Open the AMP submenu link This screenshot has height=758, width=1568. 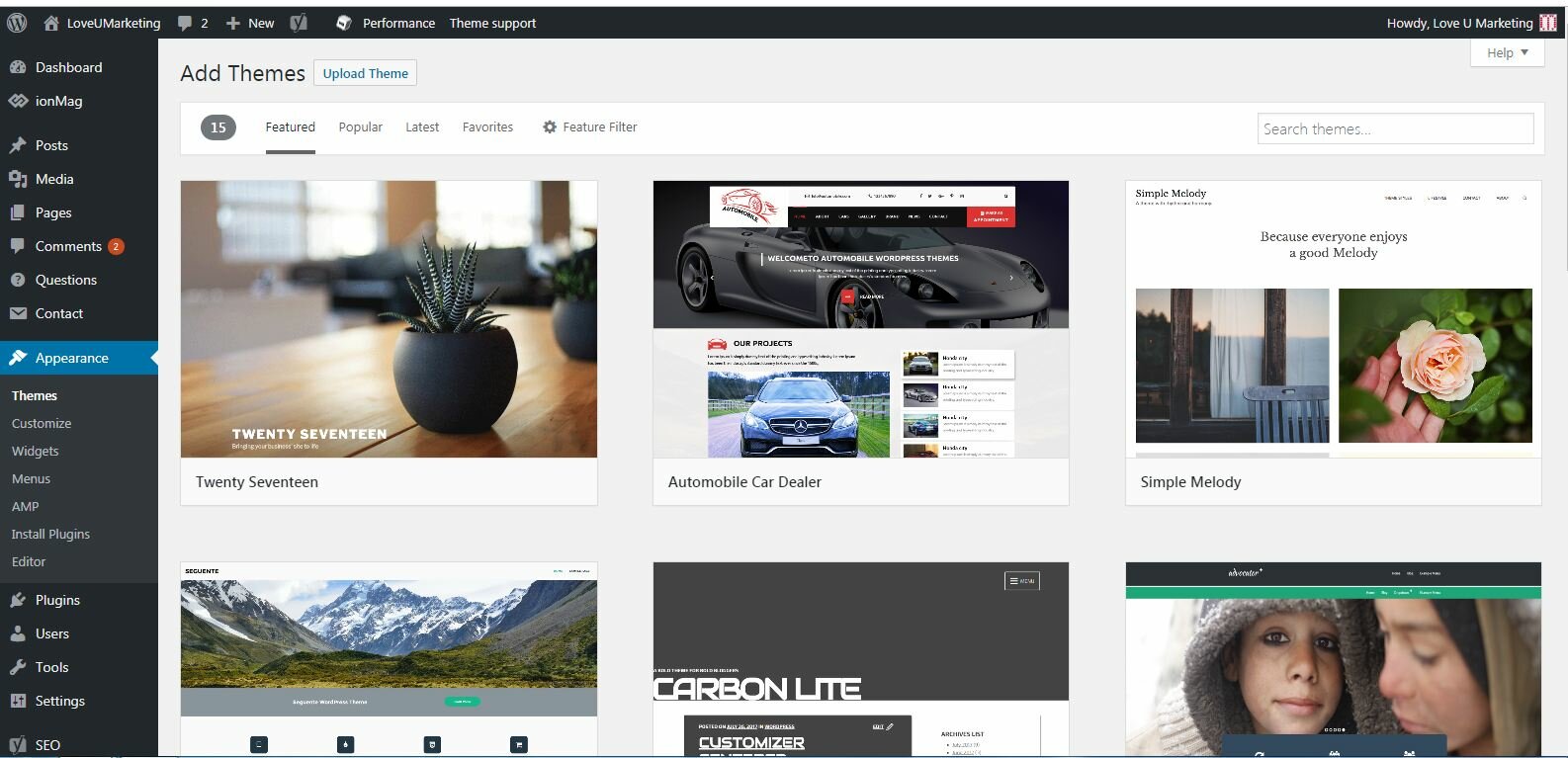(25, 506)
